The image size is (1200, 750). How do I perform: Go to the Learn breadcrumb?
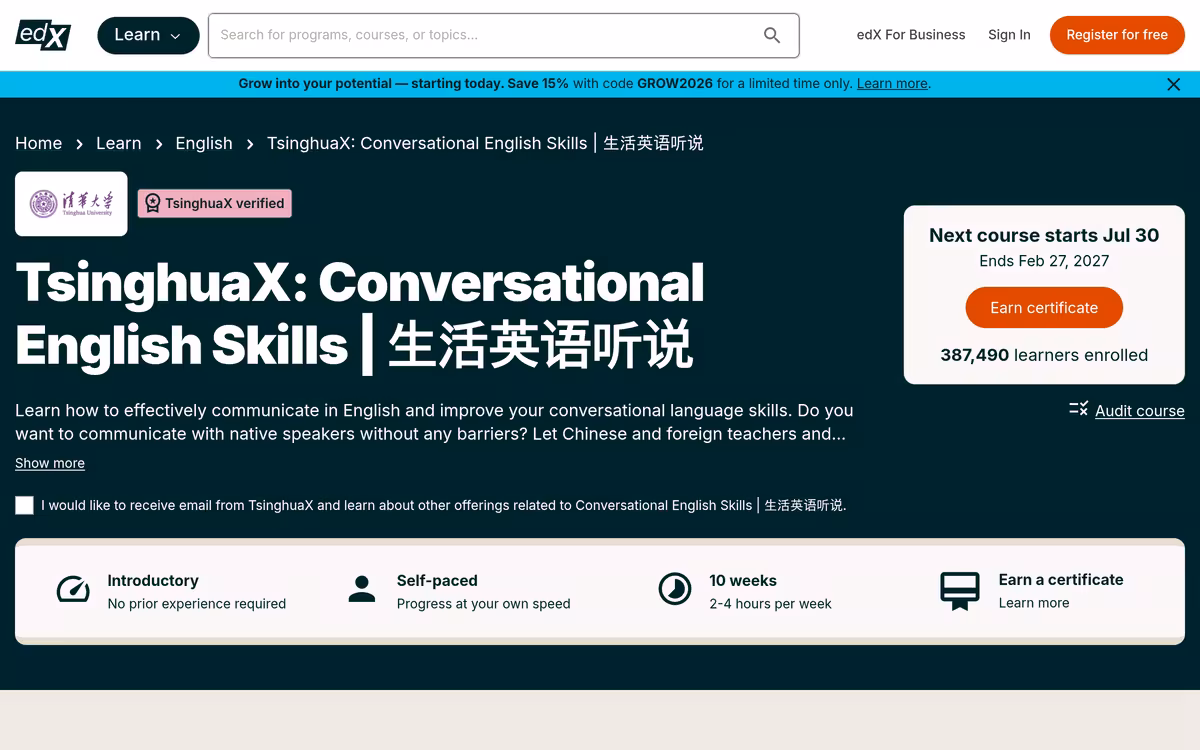118,144
